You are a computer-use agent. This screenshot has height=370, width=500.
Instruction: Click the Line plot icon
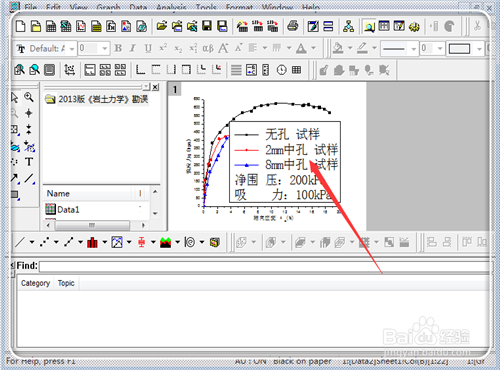click(20, 242)
